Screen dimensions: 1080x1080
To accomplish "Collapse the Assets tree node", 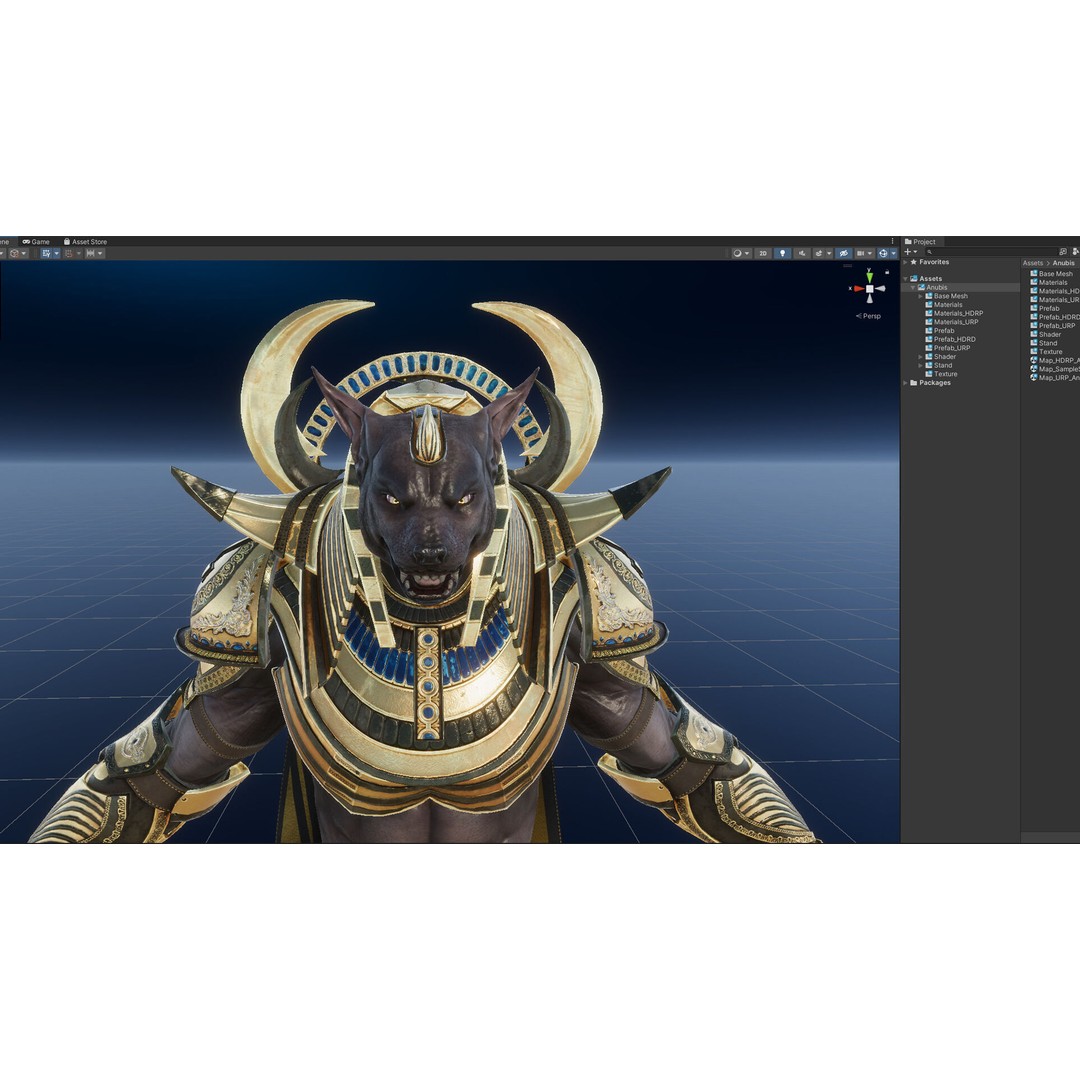I will click(905, 279).
